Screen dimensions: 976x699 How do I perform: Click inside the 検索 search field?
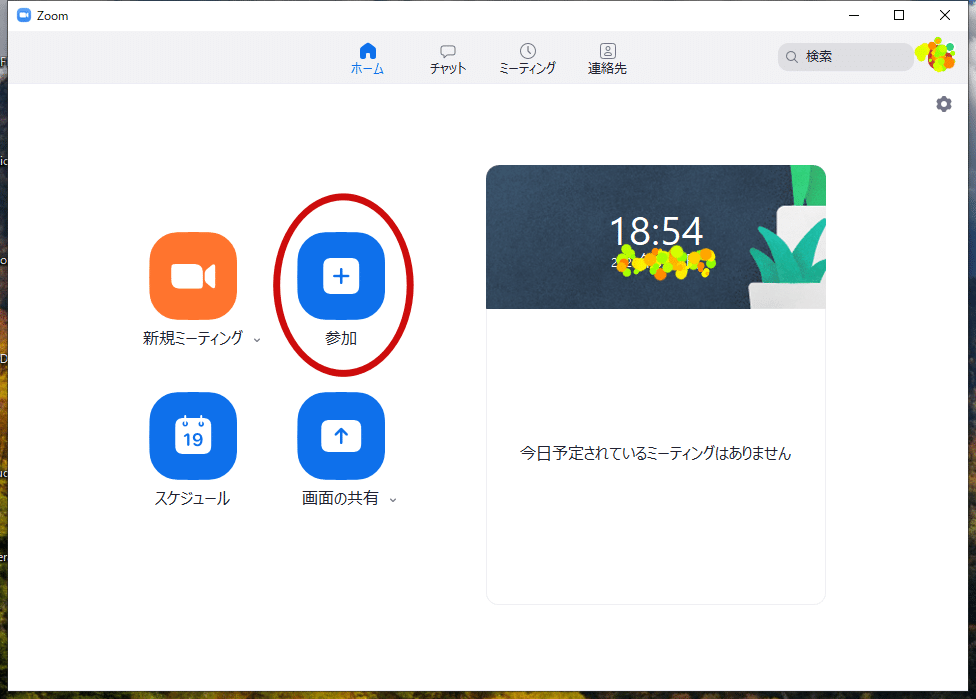tap(845, 56)
